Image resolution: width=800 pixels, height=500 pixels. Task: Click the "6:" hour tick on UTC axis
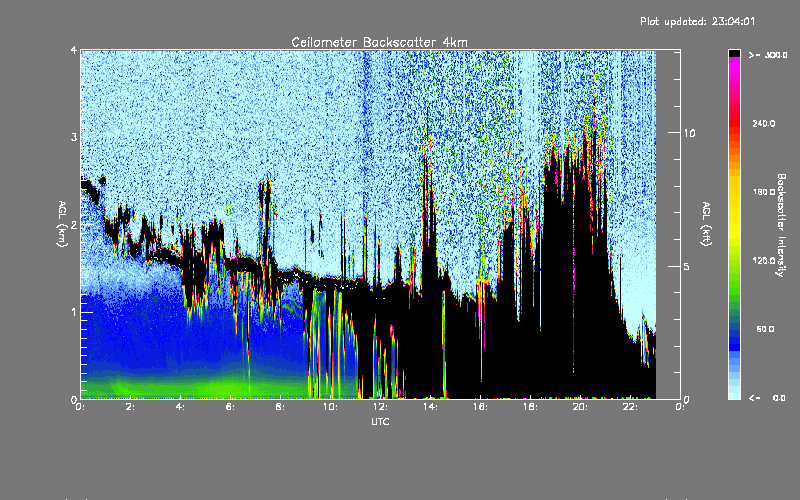coord(230,407)
